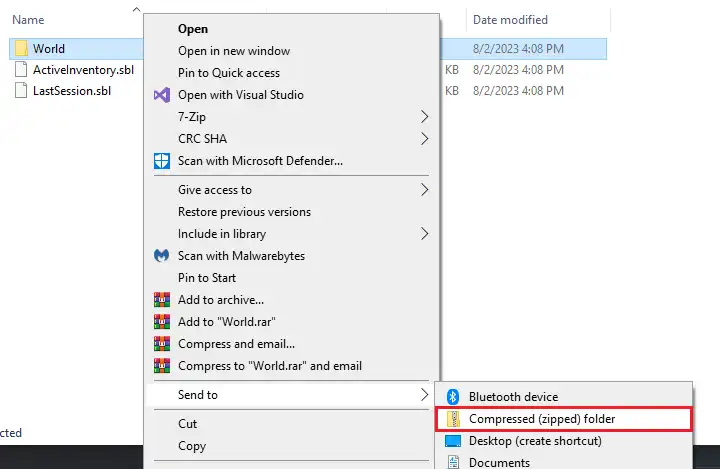Viewport: 720px width, 469px height.
Task: Select Restore previous versions
Action: [244, 212]
